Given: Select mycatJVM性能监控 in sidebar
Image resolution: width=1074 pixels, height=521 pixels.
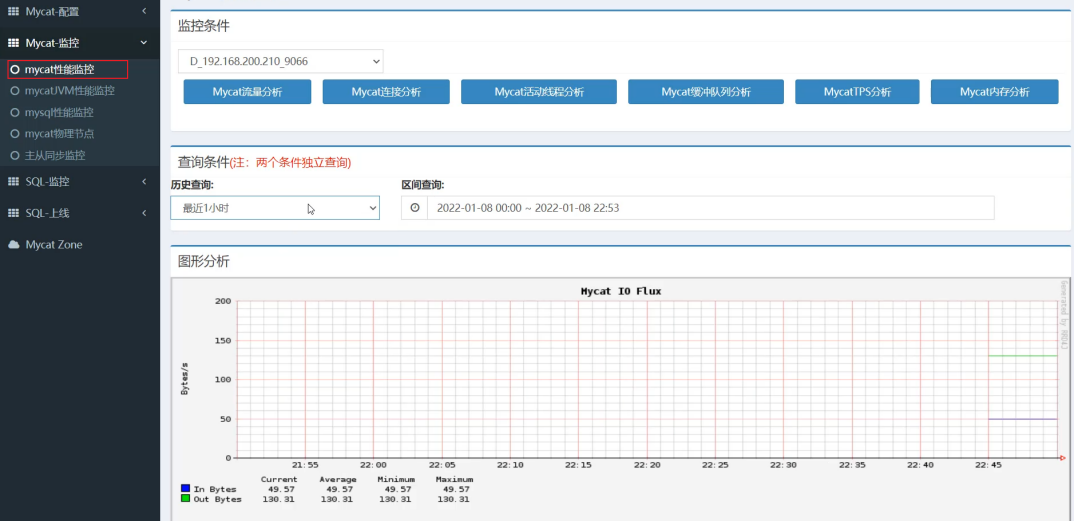Looking at the screenshot, I should [69, 90].
